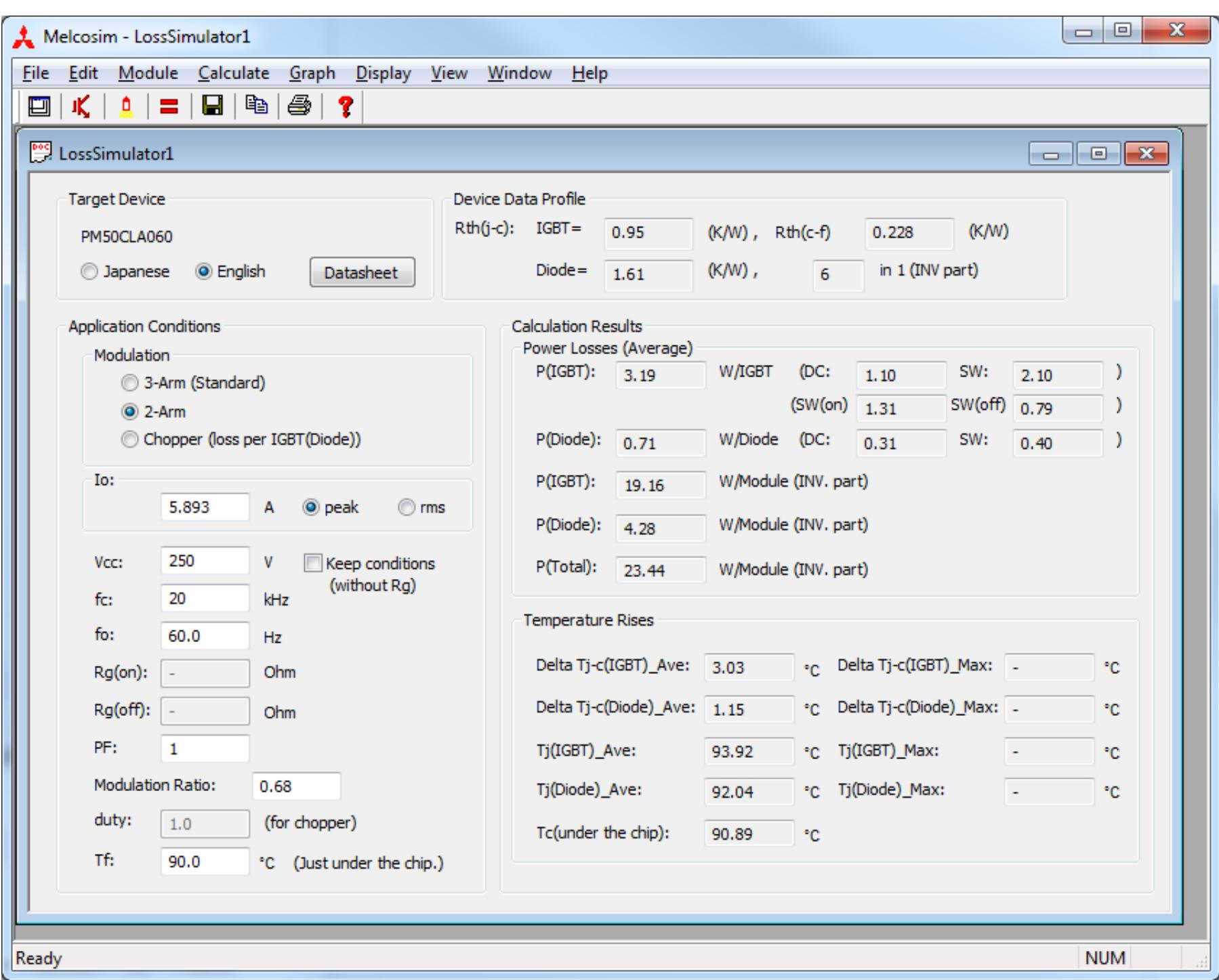The width and height of the screenshot is (1219, 980).
Task: Open the Calculate menu
Action: pos(233,73)
